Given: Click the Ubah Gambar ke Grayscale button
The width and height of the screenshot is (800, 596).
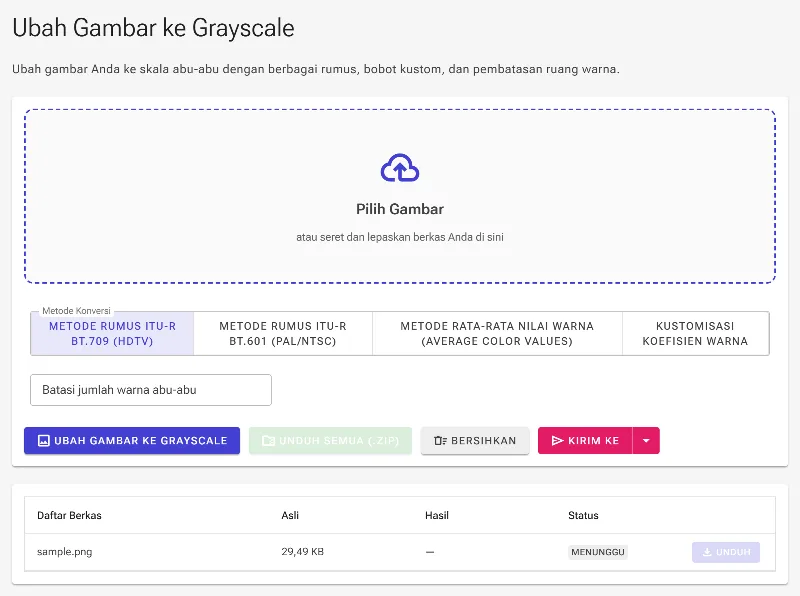Looking at the screenshot, I should point(132,440).
